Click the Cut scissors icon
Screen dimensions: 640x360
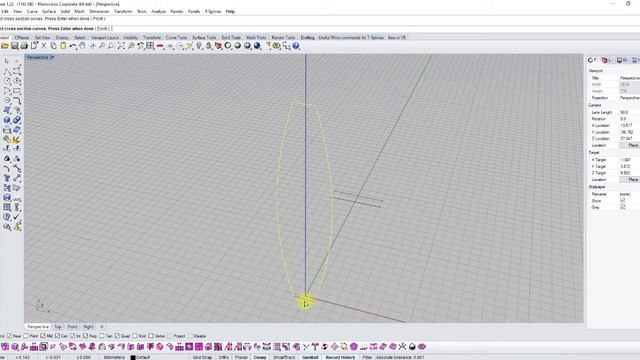[x=44, y=46]
